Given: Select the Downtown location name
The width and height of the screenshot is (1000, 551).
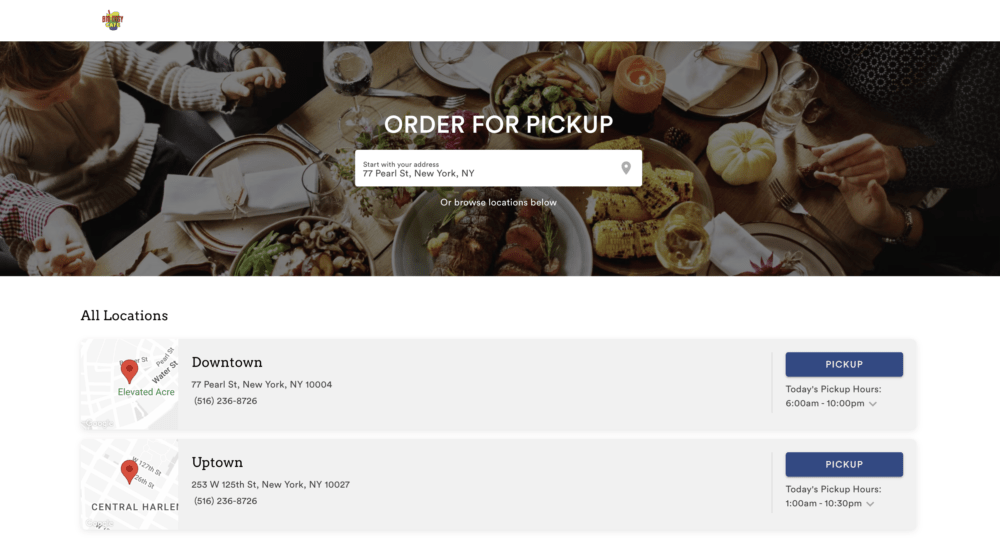Looking at the screenshot, I should (227, 362).
